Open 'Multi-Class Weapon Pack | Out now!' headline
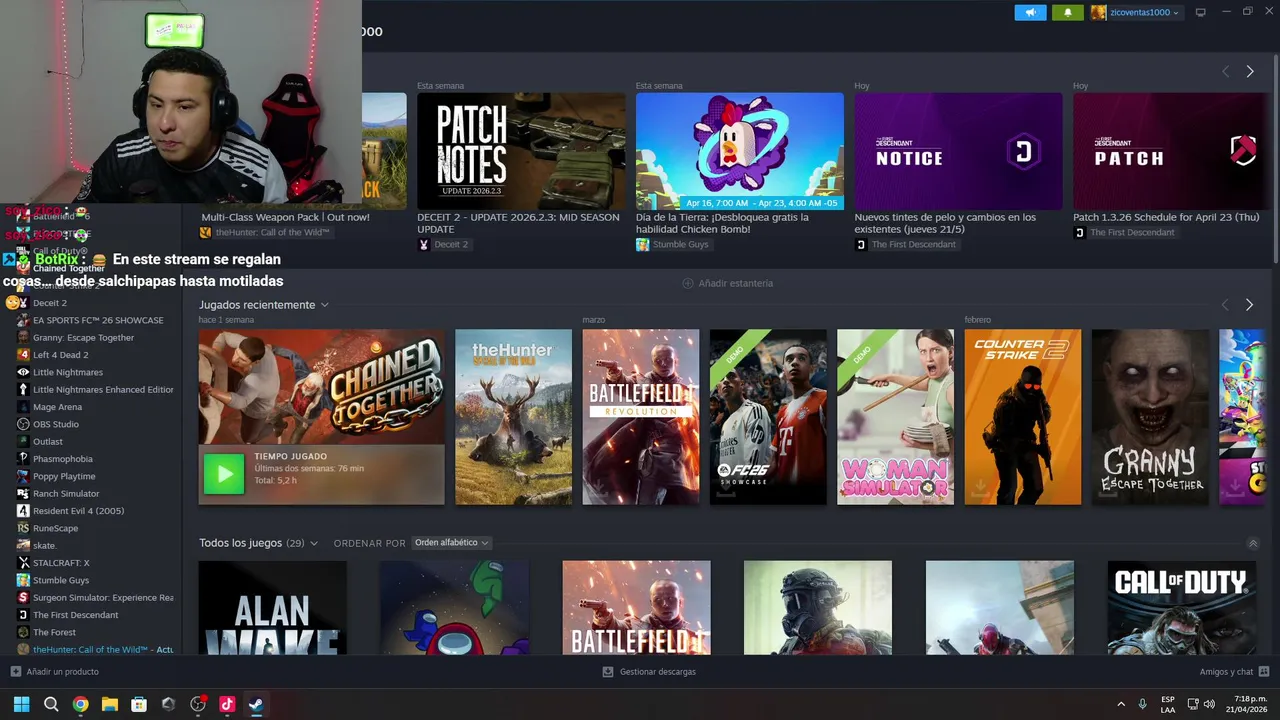Screen dimensions: 1280x720 (x=285, y=217)
